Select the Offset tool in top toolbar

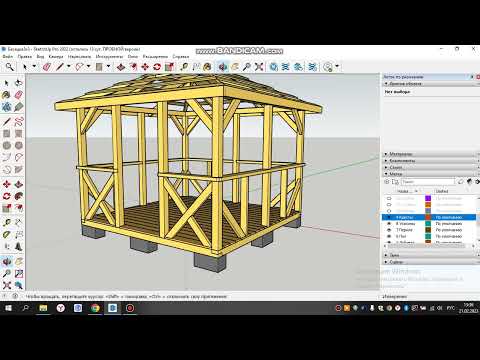133,67
